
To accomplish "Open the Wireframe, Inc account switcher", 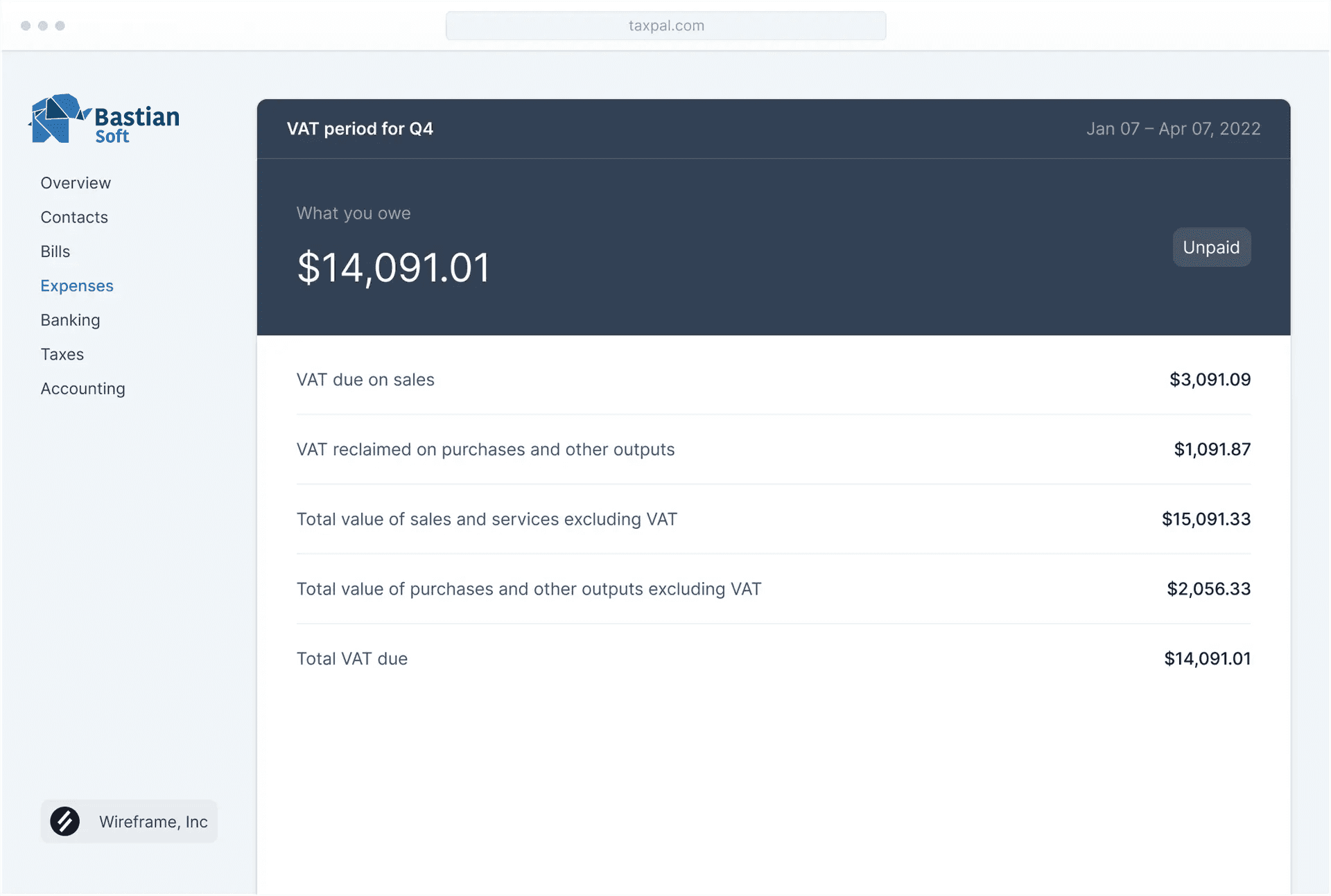I will coord(130,821).
